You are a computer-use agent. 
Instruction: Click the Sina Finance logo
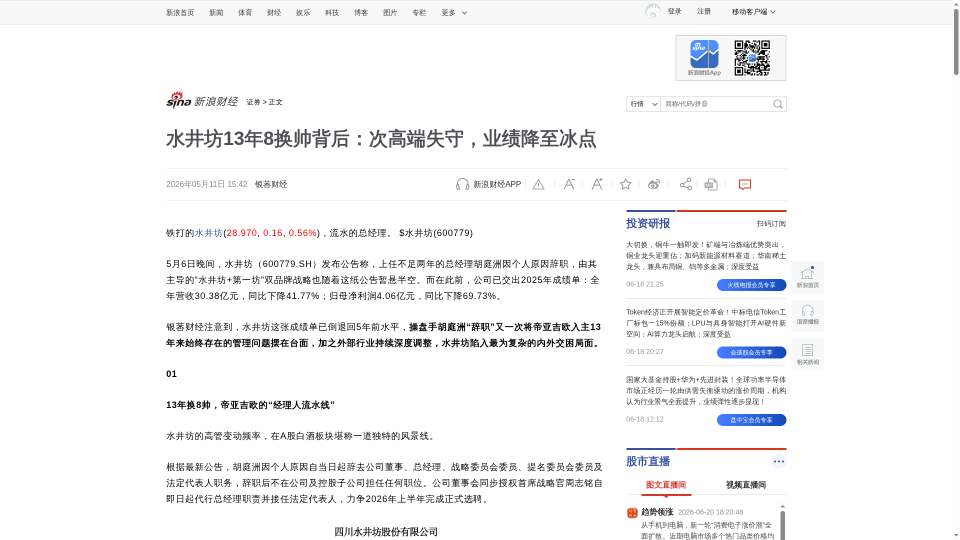[x=202, y=100]
